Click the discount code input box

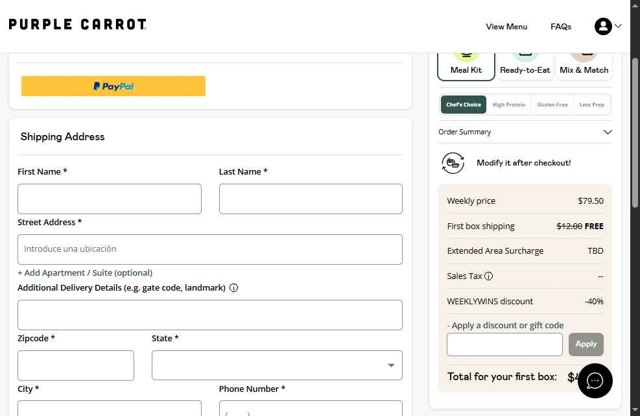[x=504, y=344]
